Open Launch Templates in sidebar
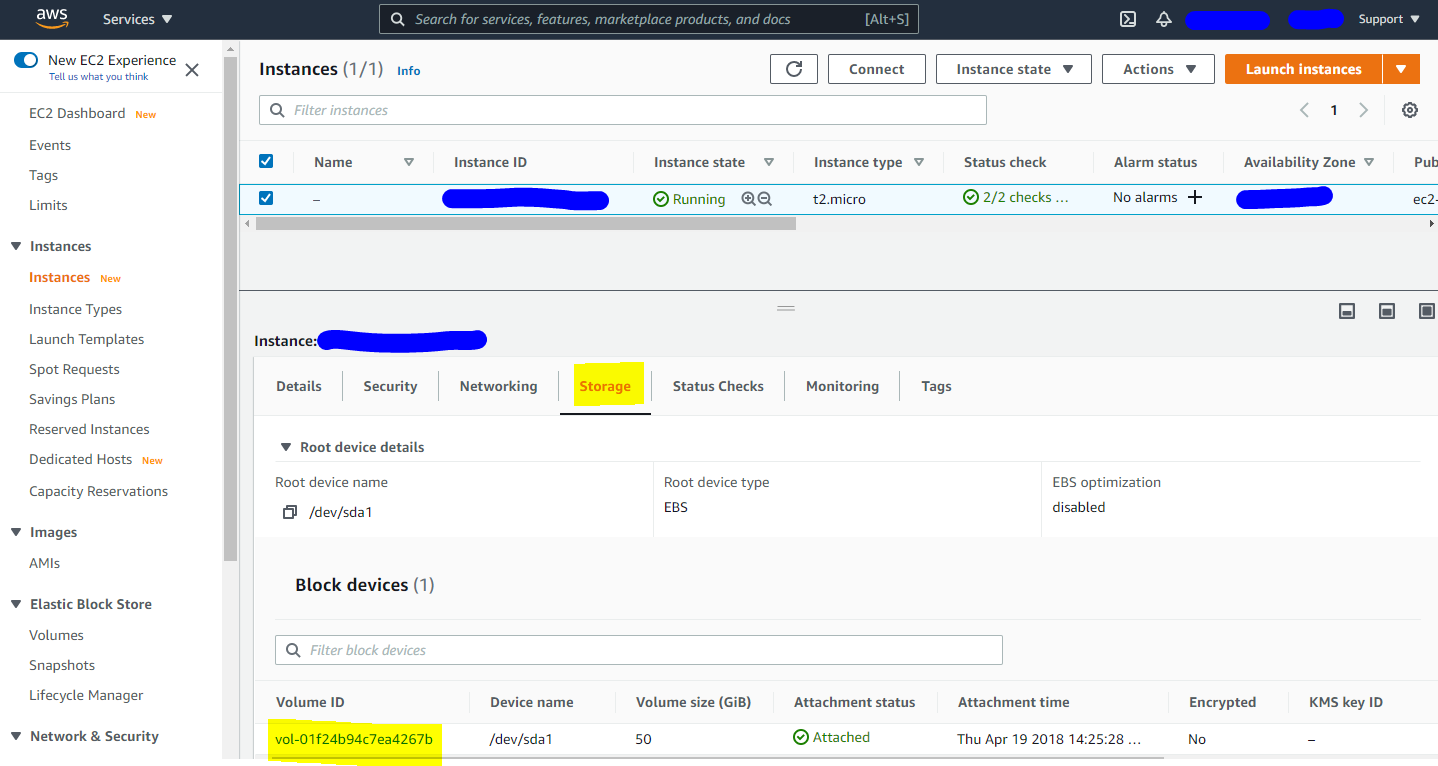Image resolution: width=1438 pixels, height=766 pixels. pyautogui.click(x=86, y=339)
